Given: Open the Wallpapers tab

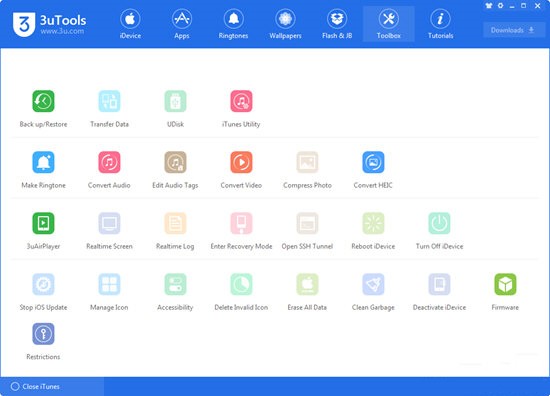Looking at the screenshot, I should pos(285,24).
